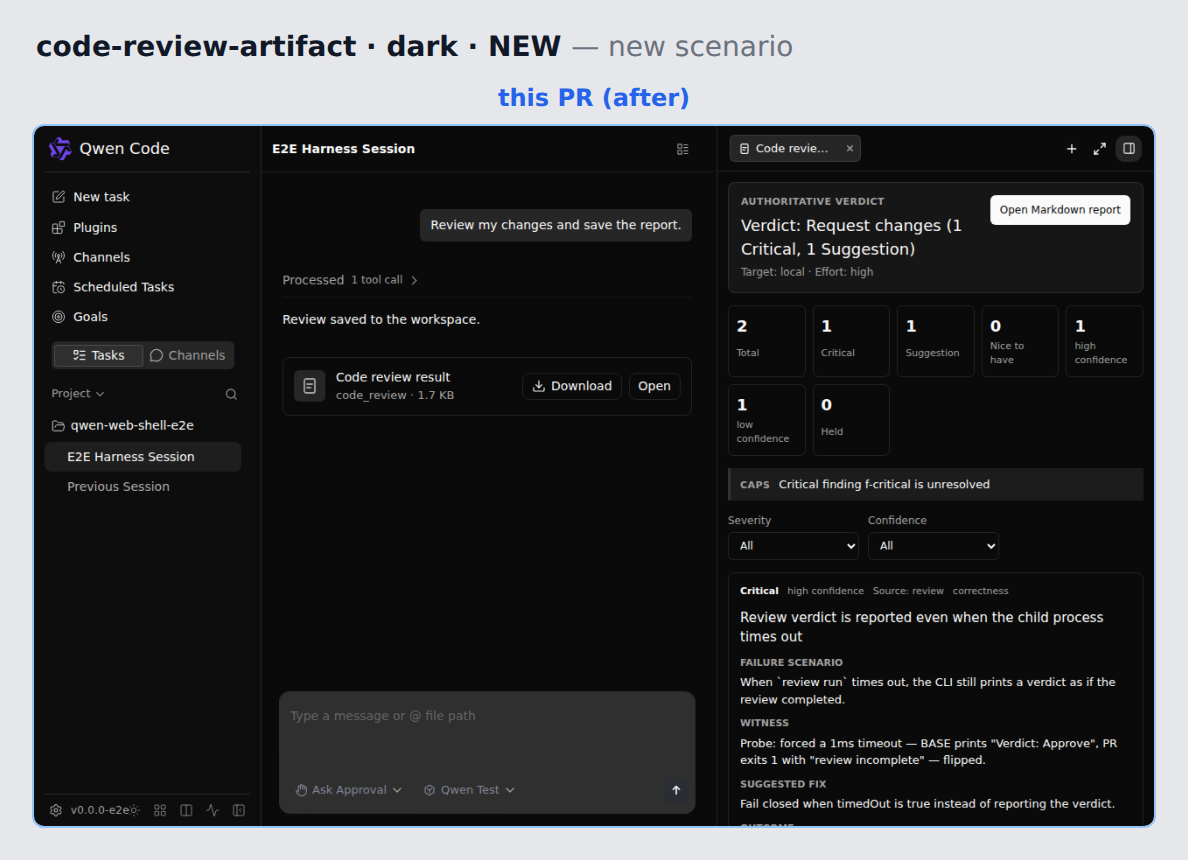This screenshot has width=1188, height=860.
Task: Click the 1 Suggestion stat card
Action: 936,341
